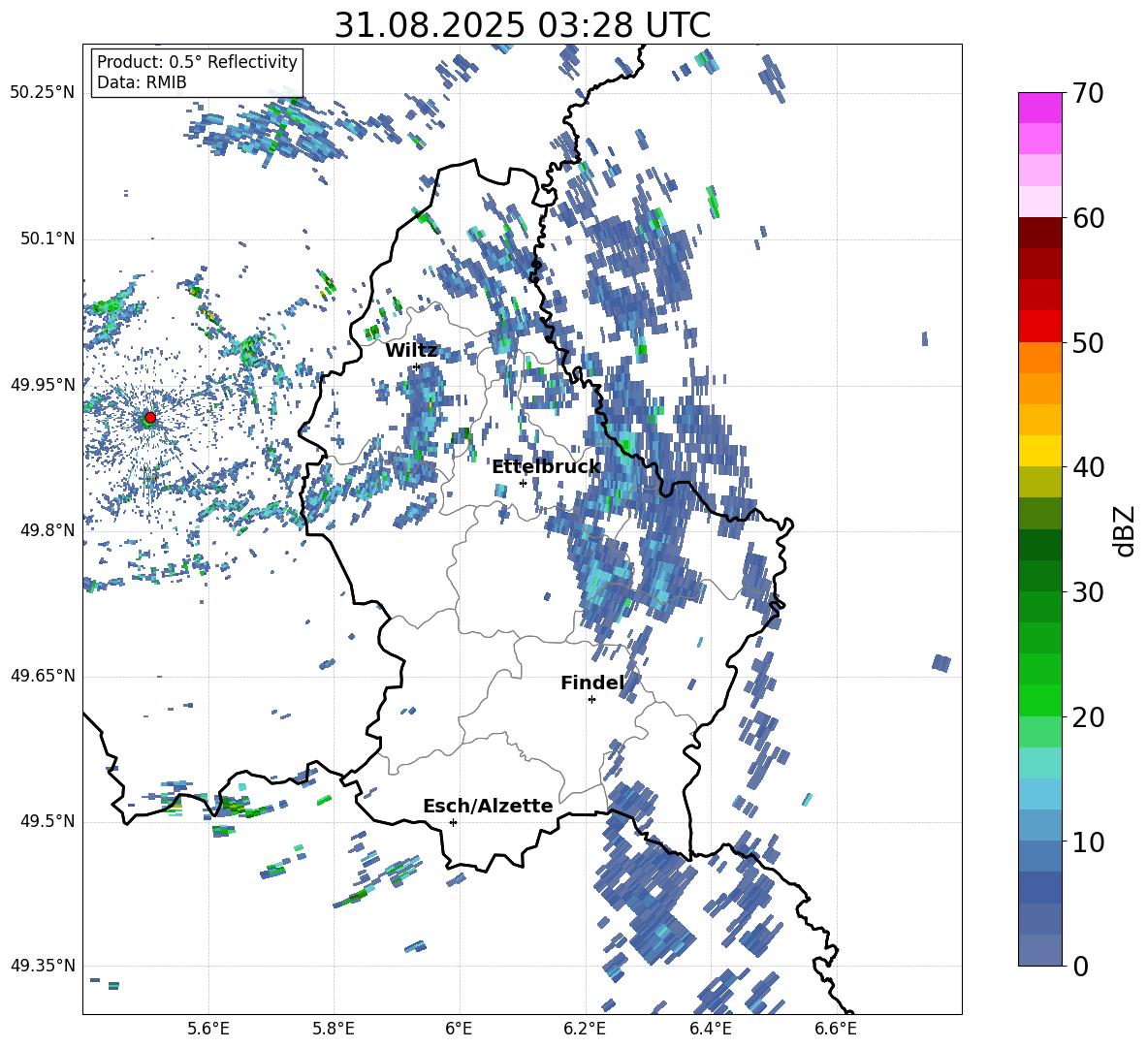Click the magenta top colorbar segment
The width and height of the screenshot is (1148, 1048).
tap(1039, 108)
